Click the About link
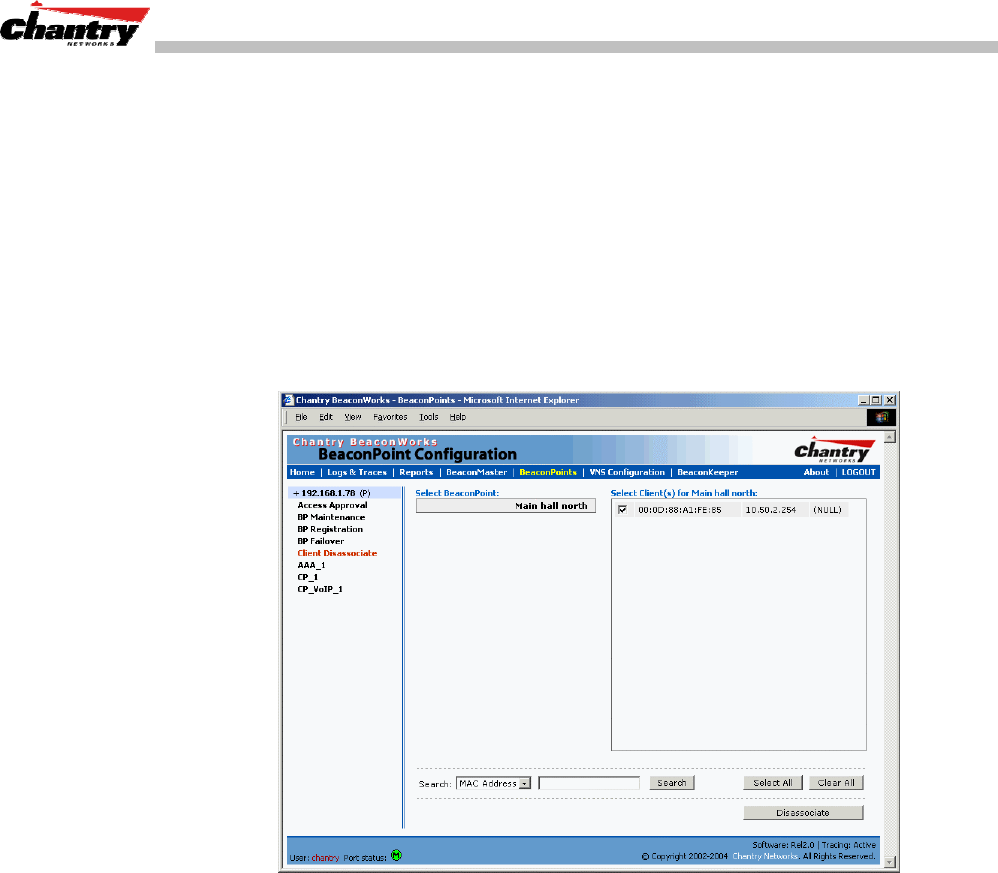This screenshot has width=998, height=873. pos(816,472)
